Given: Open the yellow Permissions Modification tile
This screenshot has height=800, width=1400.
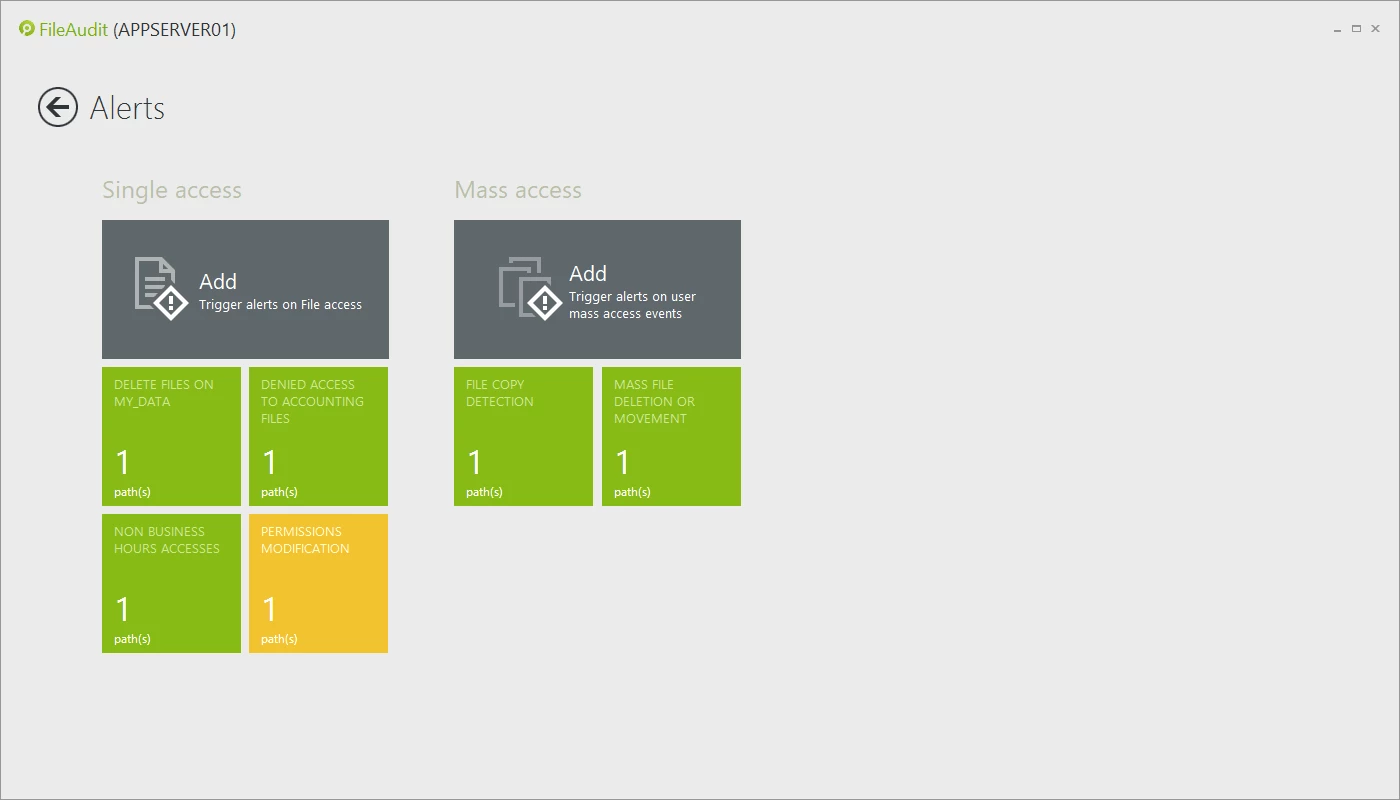Looking at the screenshot, I should 318,583.
